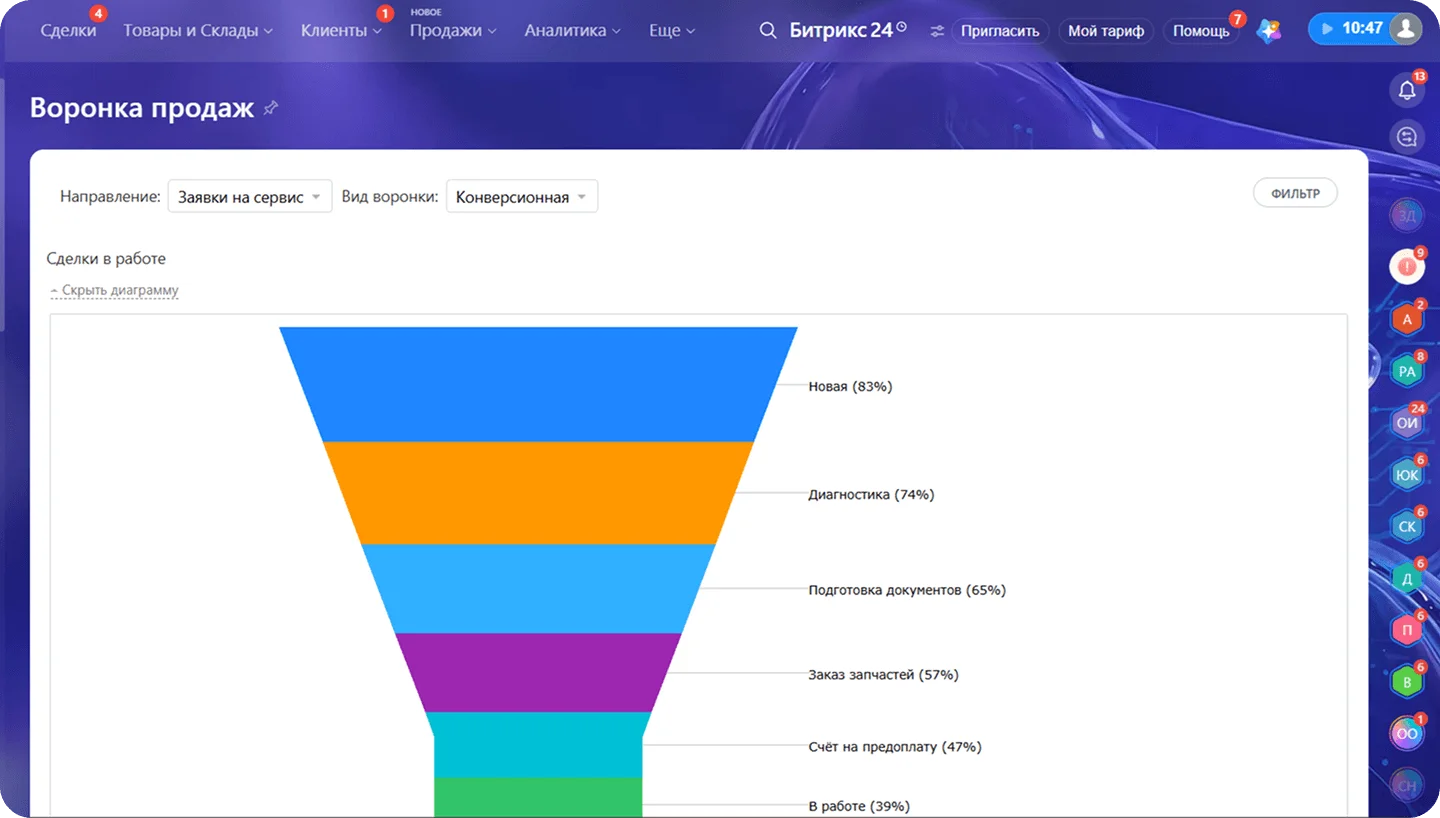
Task: Open Вид воронки dropdown Конверсионная
Action: click(522, 197)
